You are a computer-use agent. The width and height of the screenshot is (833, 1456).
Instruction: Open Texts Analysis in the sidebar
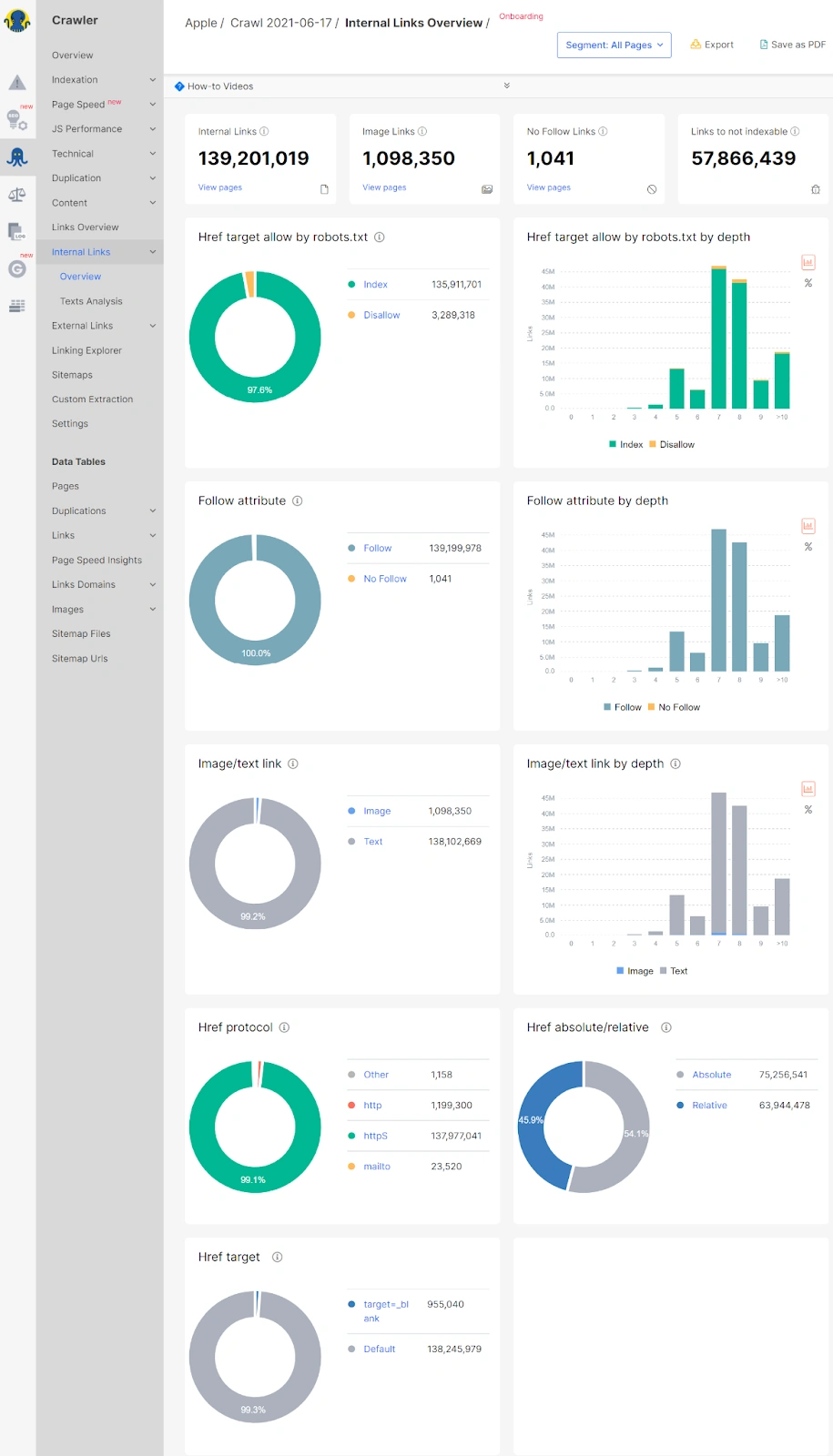click(x=91, y=301)
